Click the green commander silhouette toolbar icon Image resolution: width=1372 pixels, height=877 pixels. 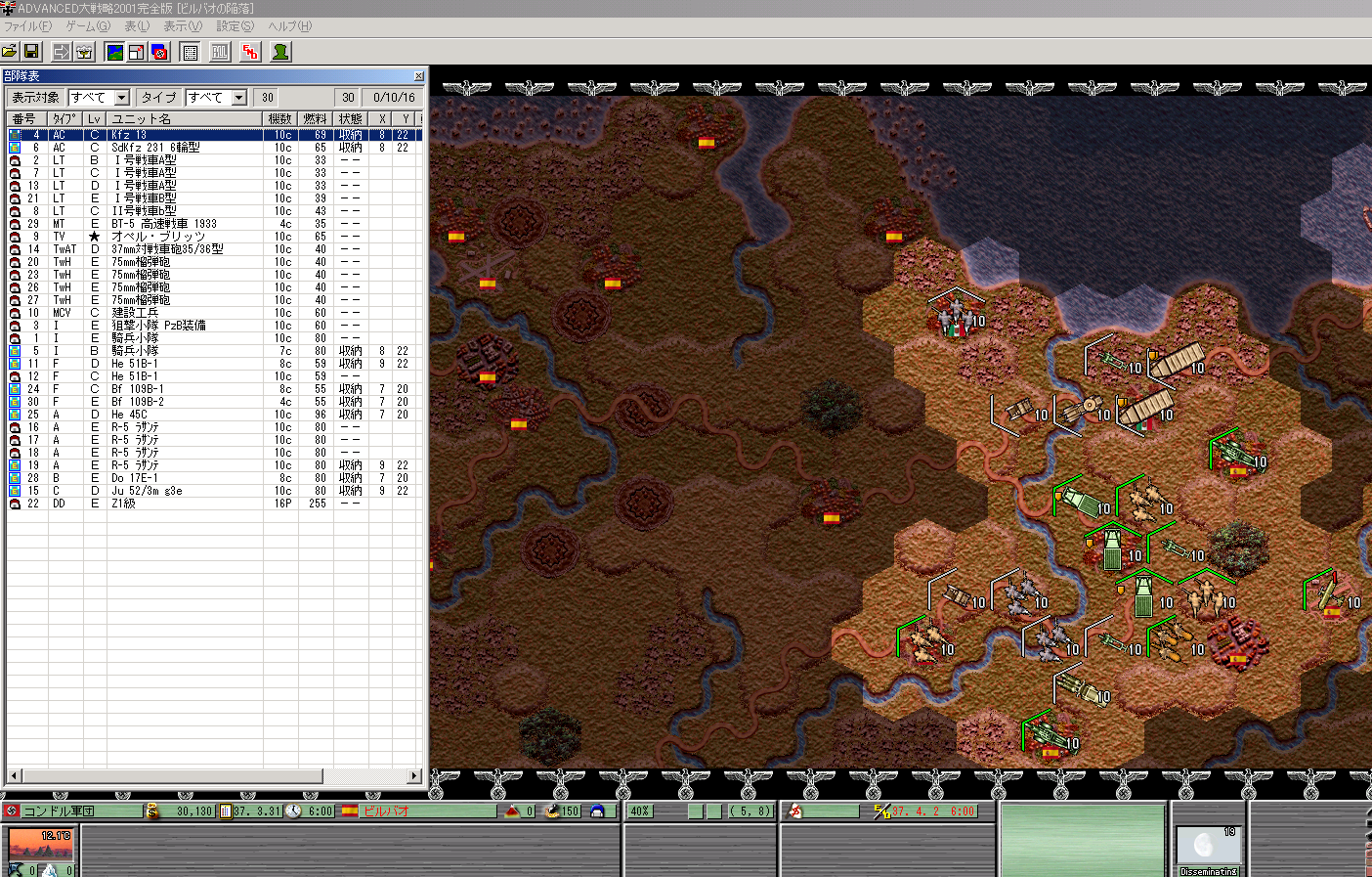pyautogui.click(x=280, y=51)
